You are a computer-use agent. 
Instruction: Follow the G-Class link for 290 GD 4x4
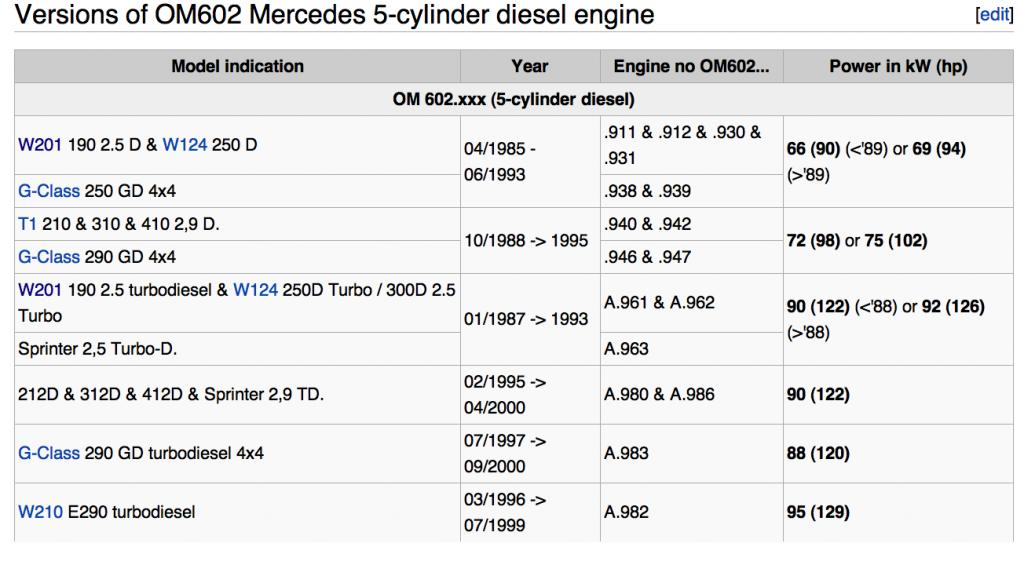point(49,257)
